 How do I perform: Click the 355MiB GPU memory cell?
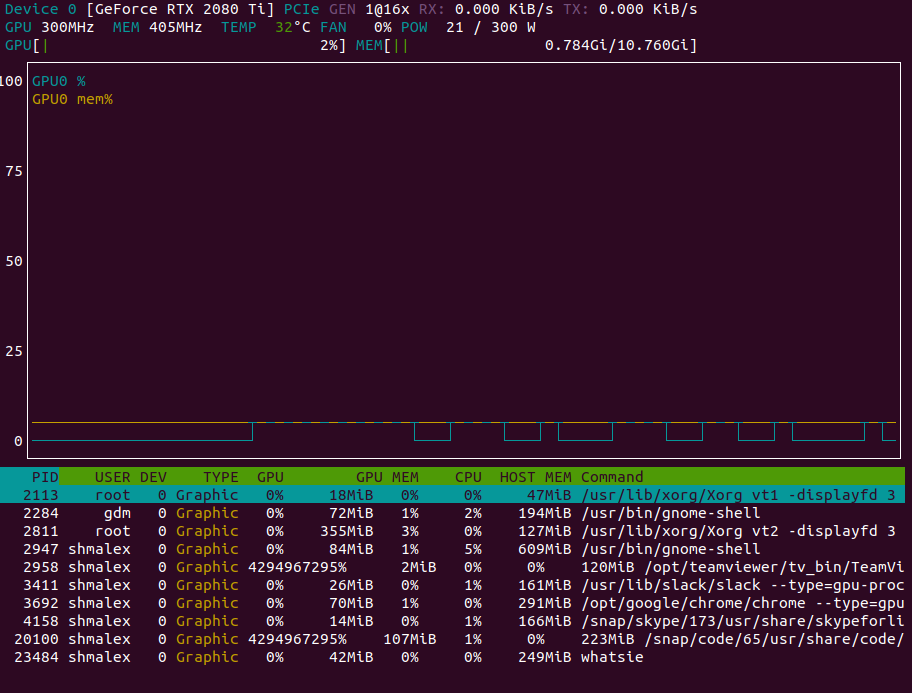(347, 531)
